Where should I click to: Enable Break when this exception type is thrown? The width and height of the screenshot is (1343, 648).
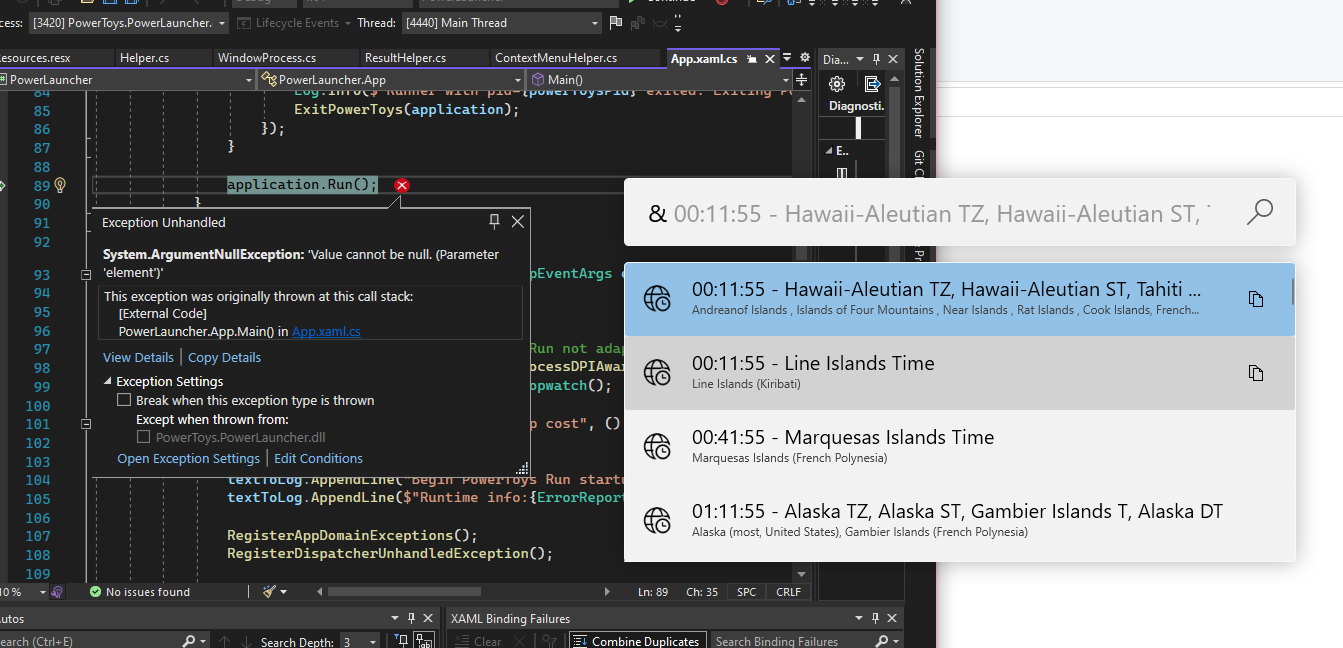[124, 400]
